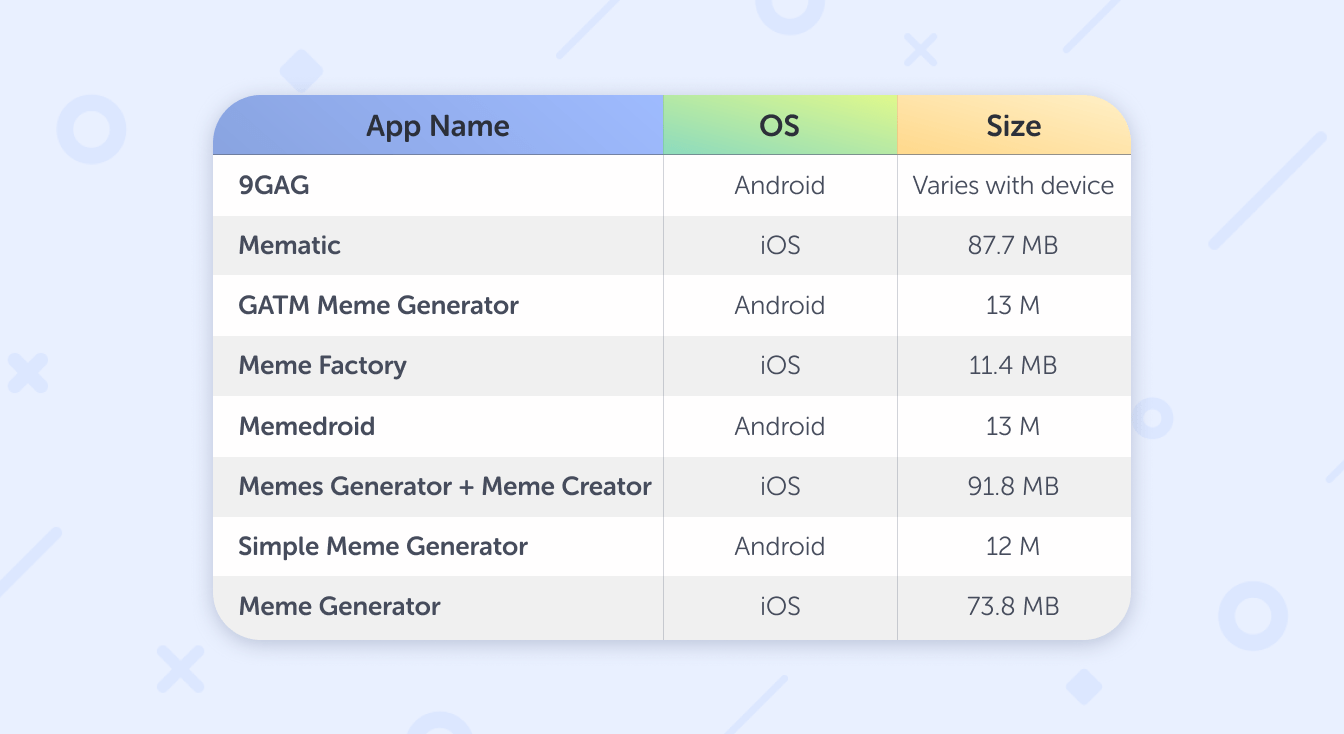
Task: Click the 11.4 MB size value
Action: point(1013,365)
